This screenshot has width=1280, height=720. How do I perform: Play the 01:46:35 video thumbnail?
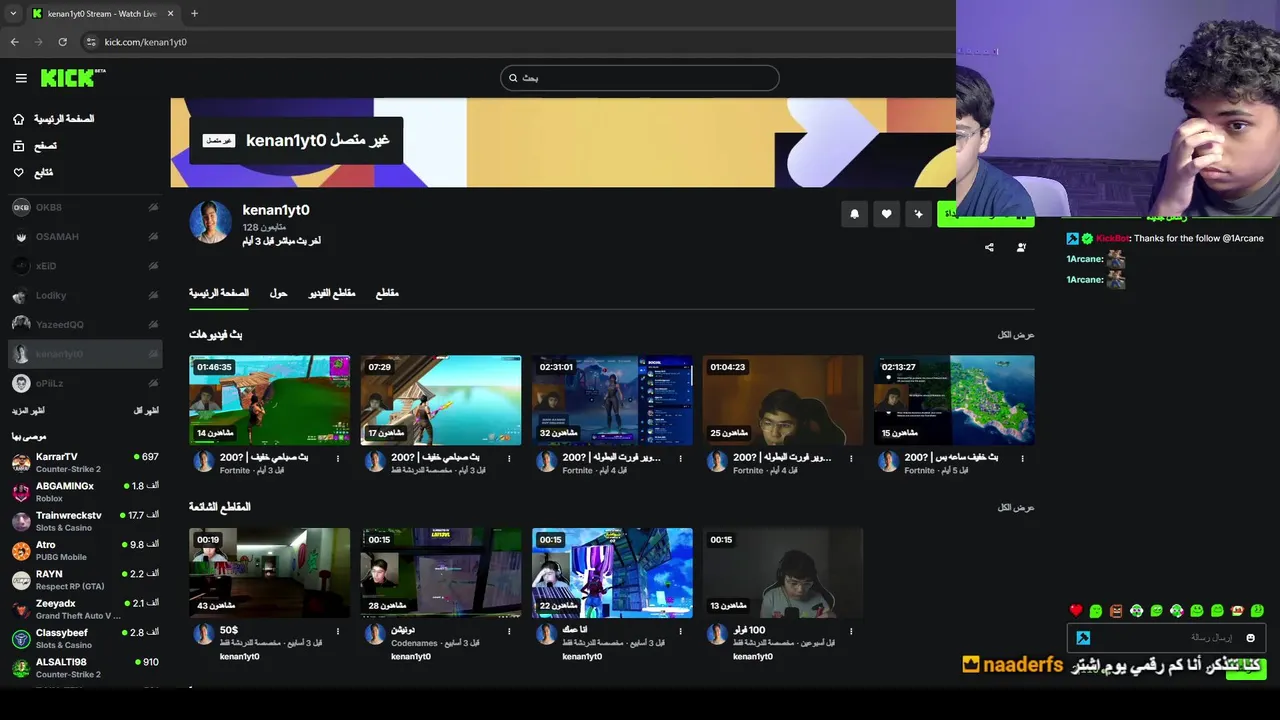click(269, 400)
